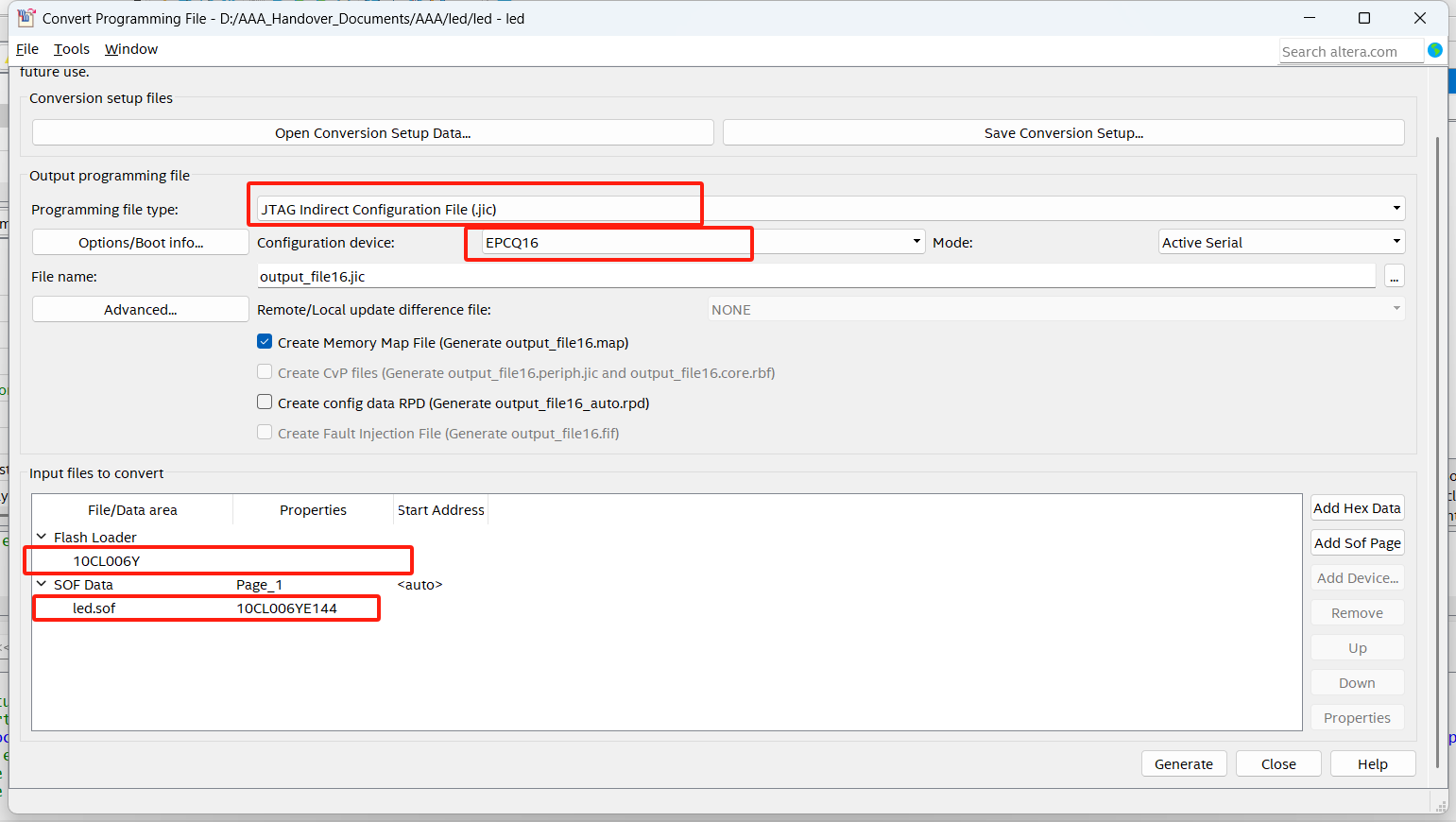The width and height of the screenshot is (1456, 822).
Task: Open the Window menu
Action: tap(131, 49)
